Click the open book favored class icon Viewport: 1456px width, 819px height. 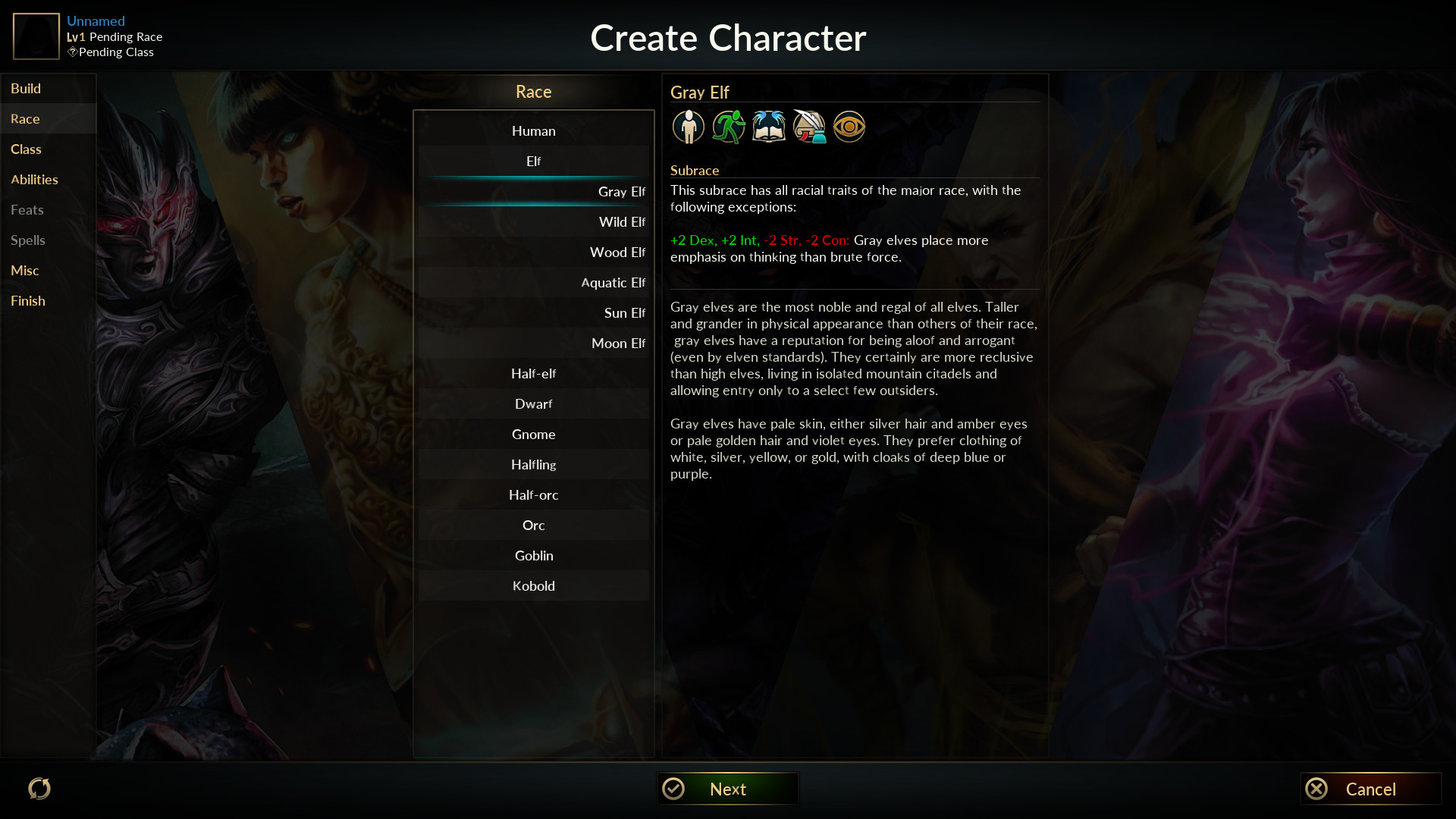(x=768, y=127)
